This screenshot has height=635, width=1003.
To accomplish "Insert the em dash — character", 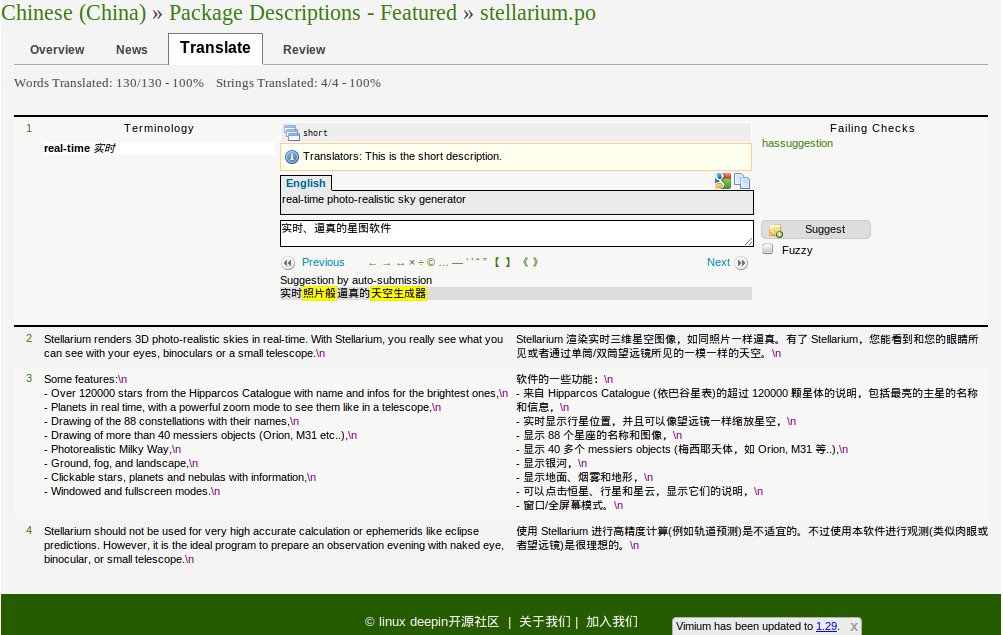I will click(x=457, y=263).
